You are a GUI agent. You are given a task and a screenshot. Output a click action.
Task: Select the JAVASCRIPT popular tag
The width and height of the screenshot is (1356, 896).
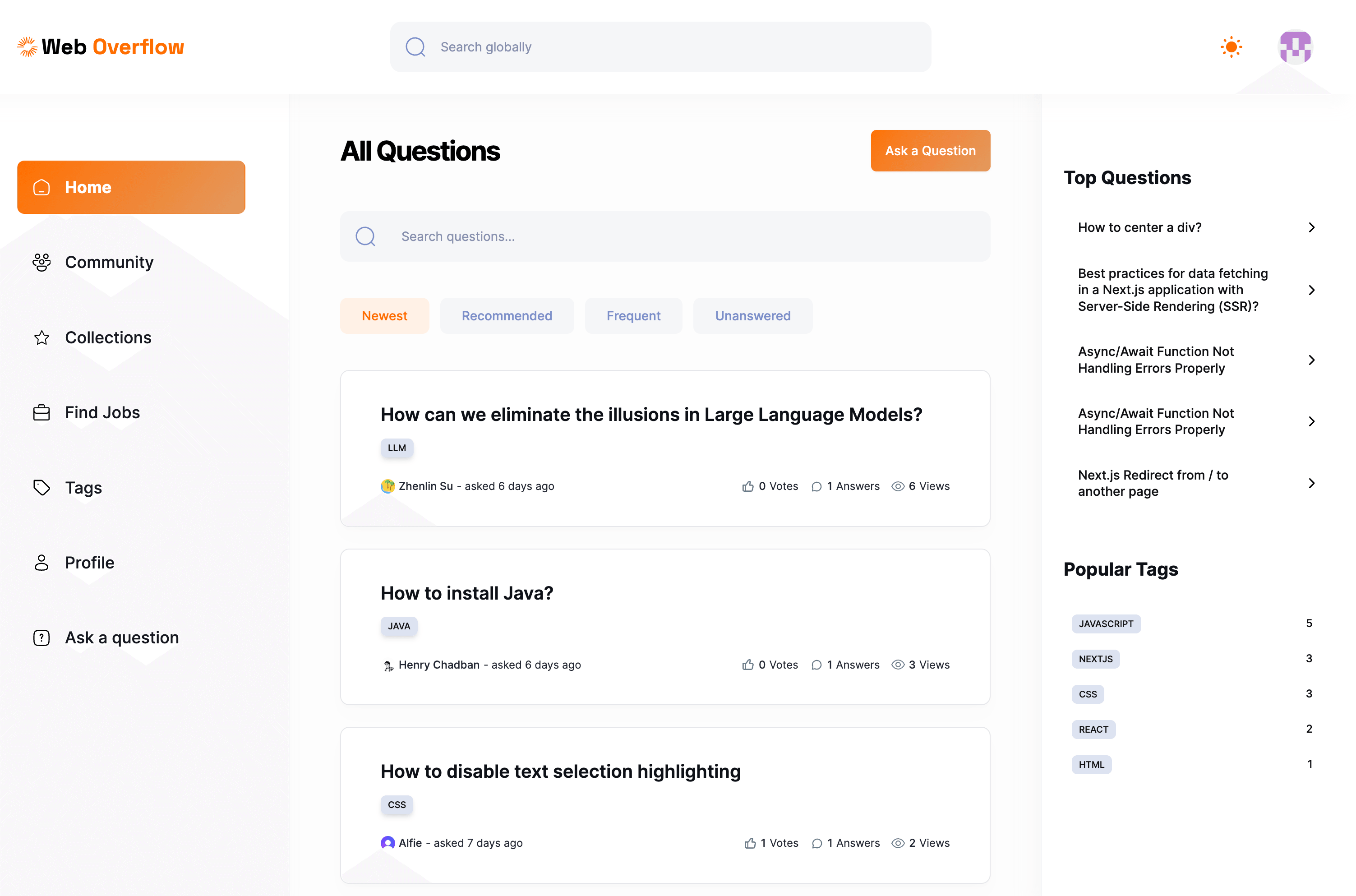[x=1106, y=624]
